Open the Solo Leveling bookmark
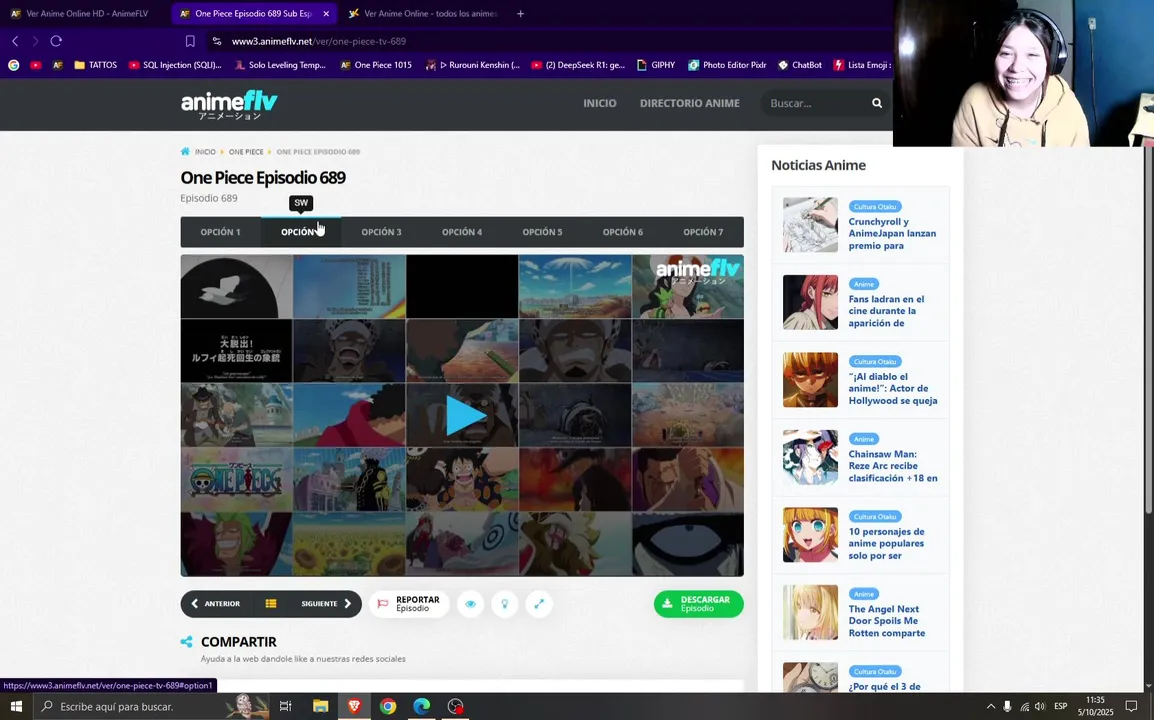Image resolution: width=1154 pixels, height=720 pixels. (280, 65)
